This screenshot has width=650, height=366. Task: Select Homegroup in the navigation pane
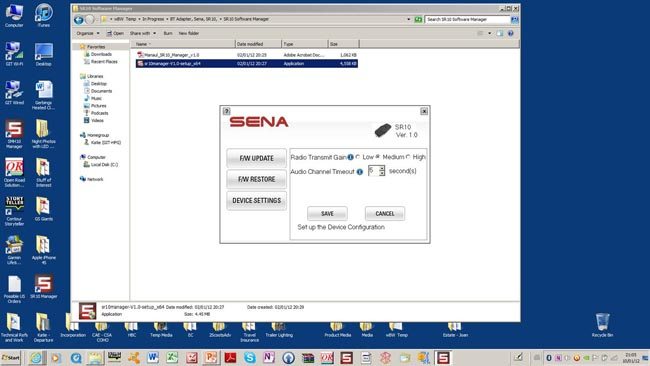tap(95, 135)
